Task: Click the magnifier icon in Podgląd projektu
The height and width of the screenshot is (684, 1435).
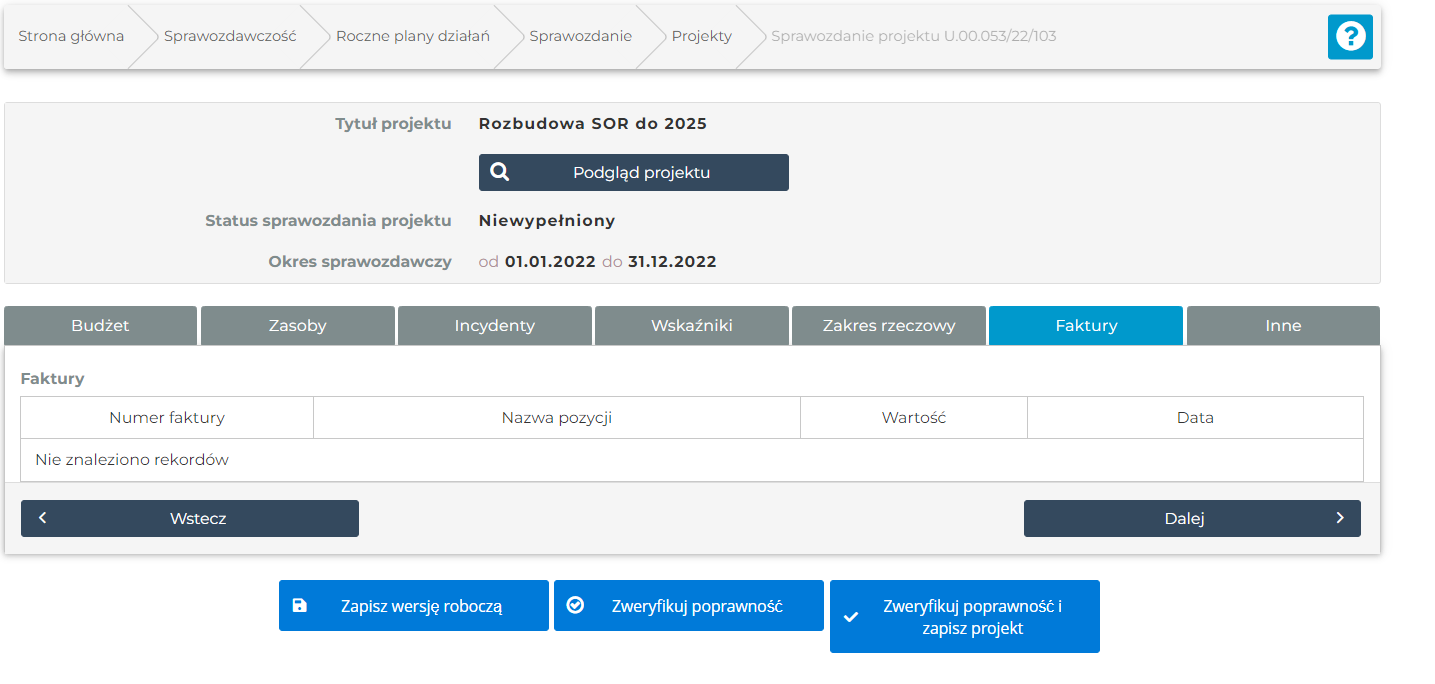Action: 500,172
